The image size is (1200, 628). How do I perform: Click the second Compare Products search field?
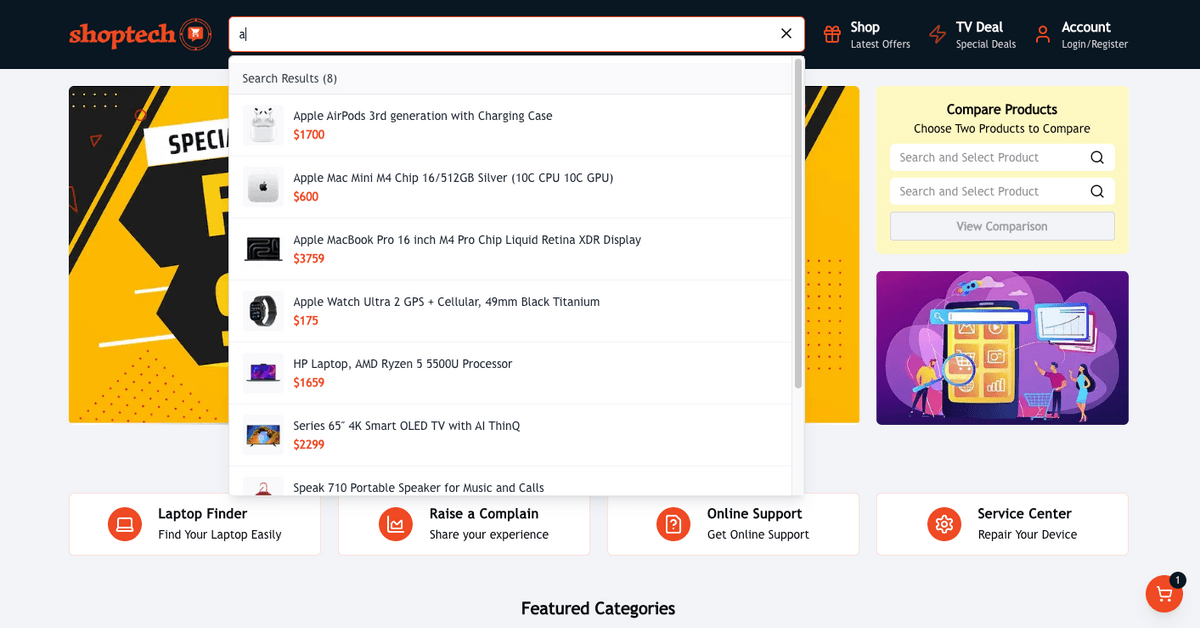(1002, 192)
